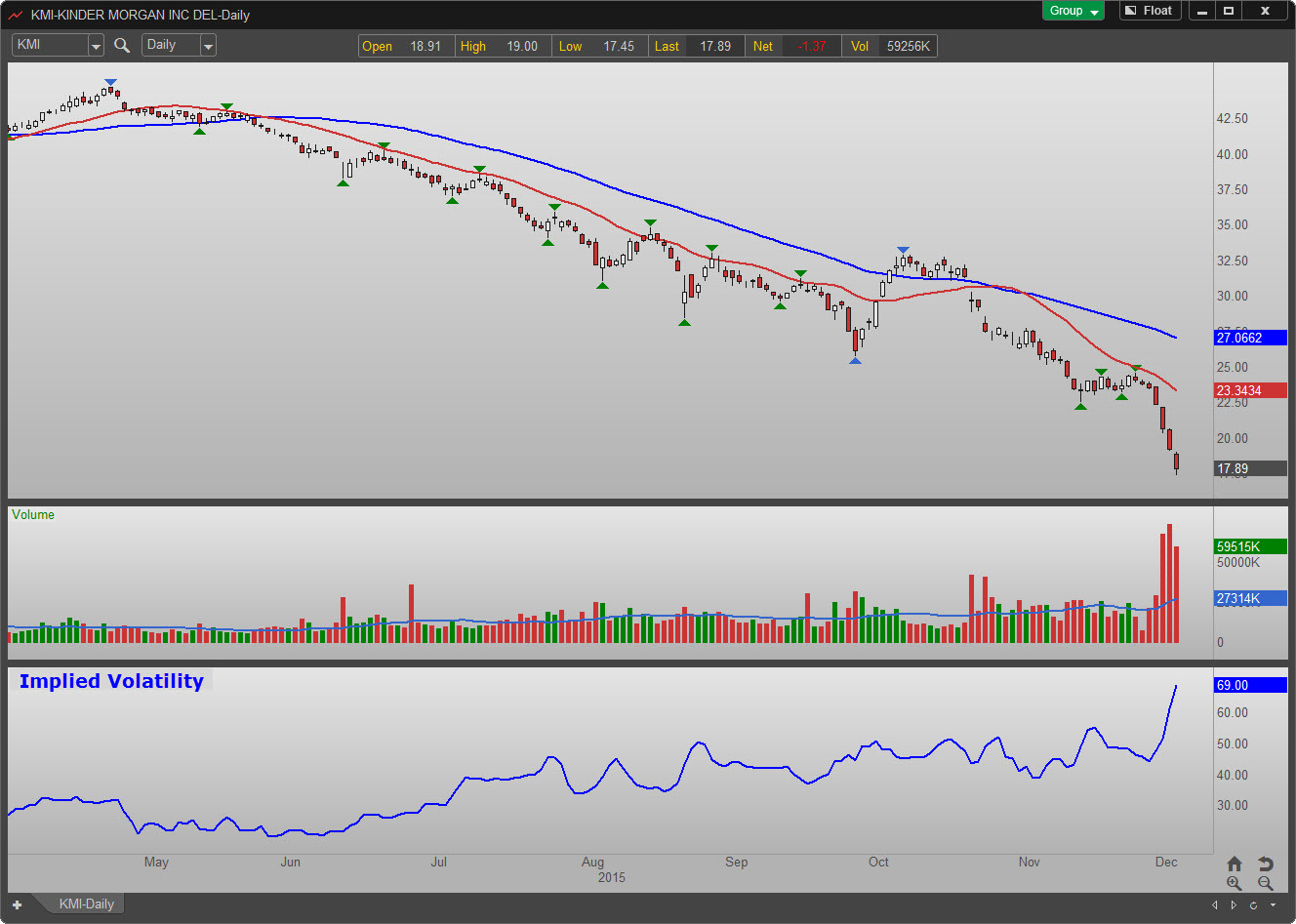The width and height of the screenshot is (1296, 924).
Task: Click the red 23.3434 moving average price tag
Action: pyautogui.click(x=1249, y=390)
